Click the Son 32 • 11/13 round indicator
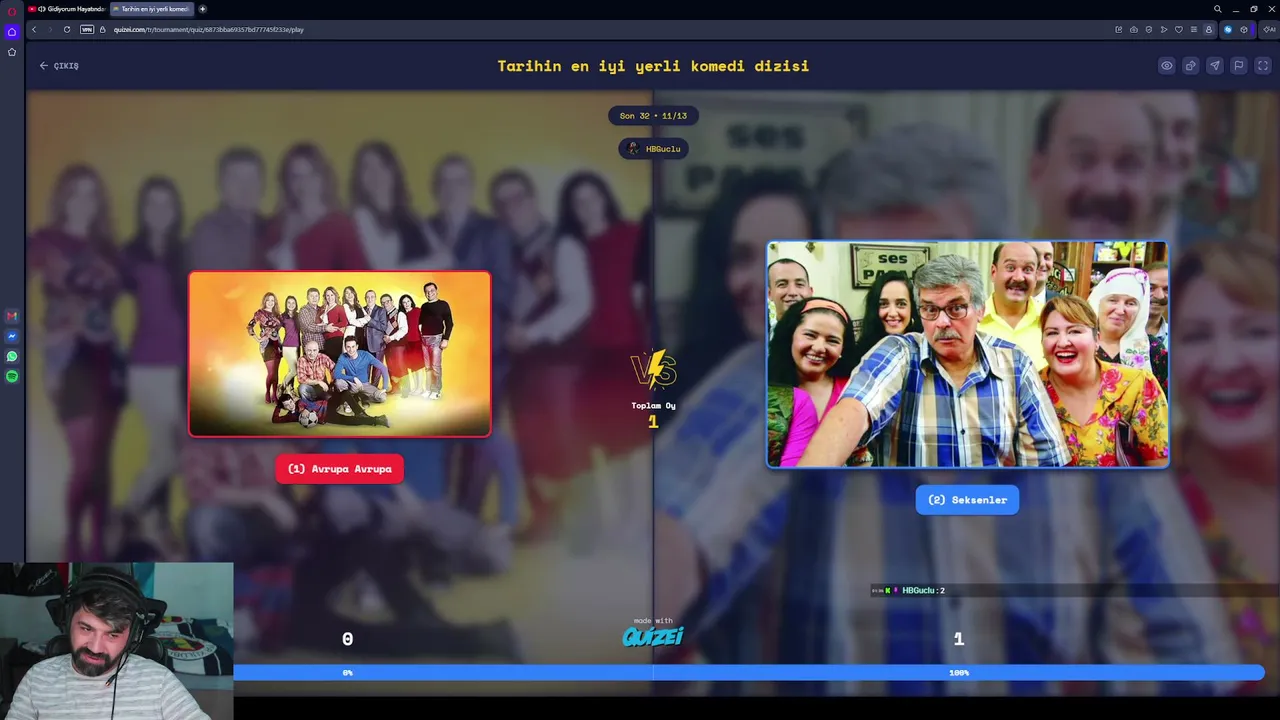The width and height of the screenshot is (1280, 720). point(653,116)
